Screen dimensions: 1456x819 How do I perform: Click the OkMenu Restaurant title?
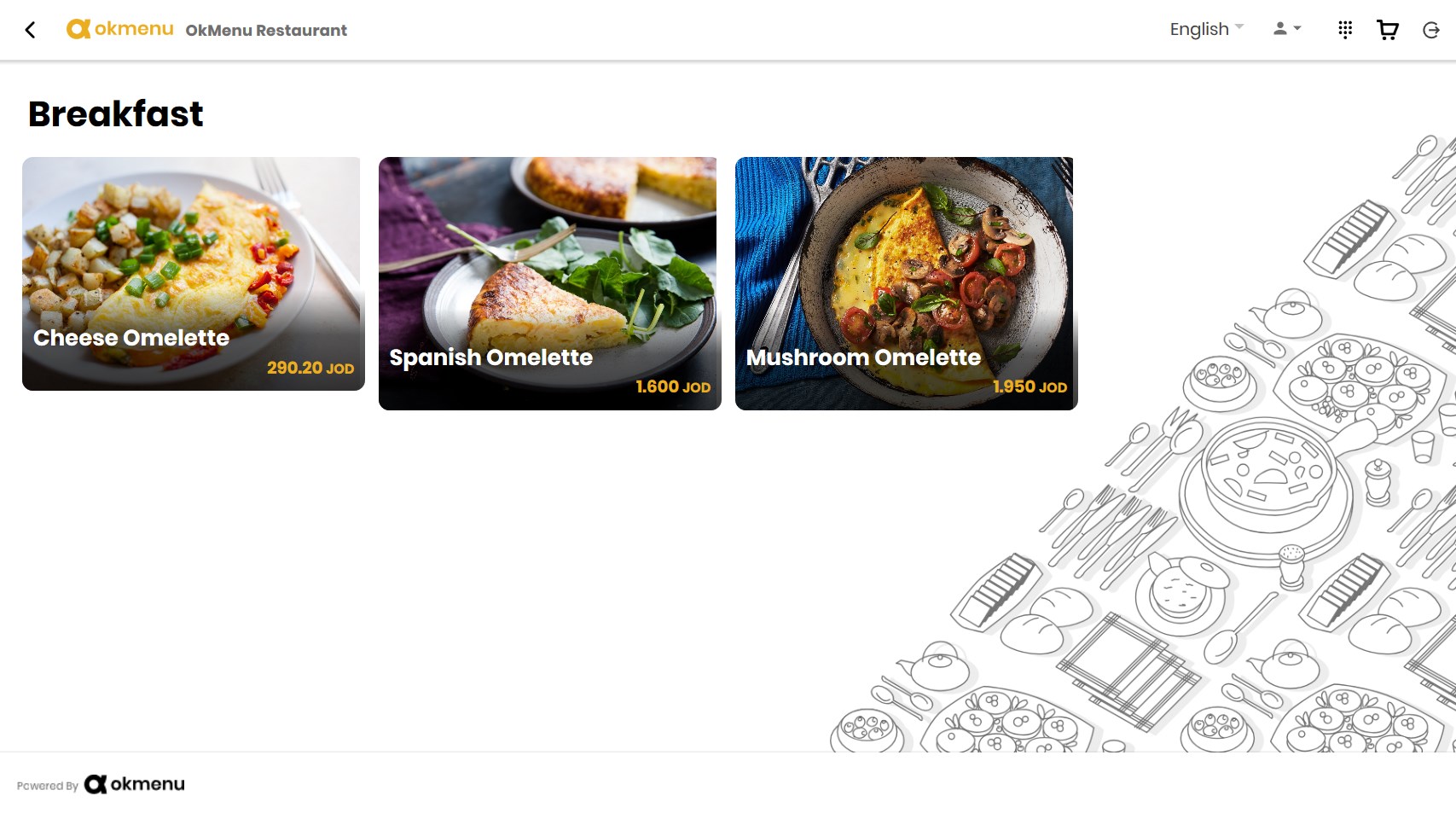(266, 31)
